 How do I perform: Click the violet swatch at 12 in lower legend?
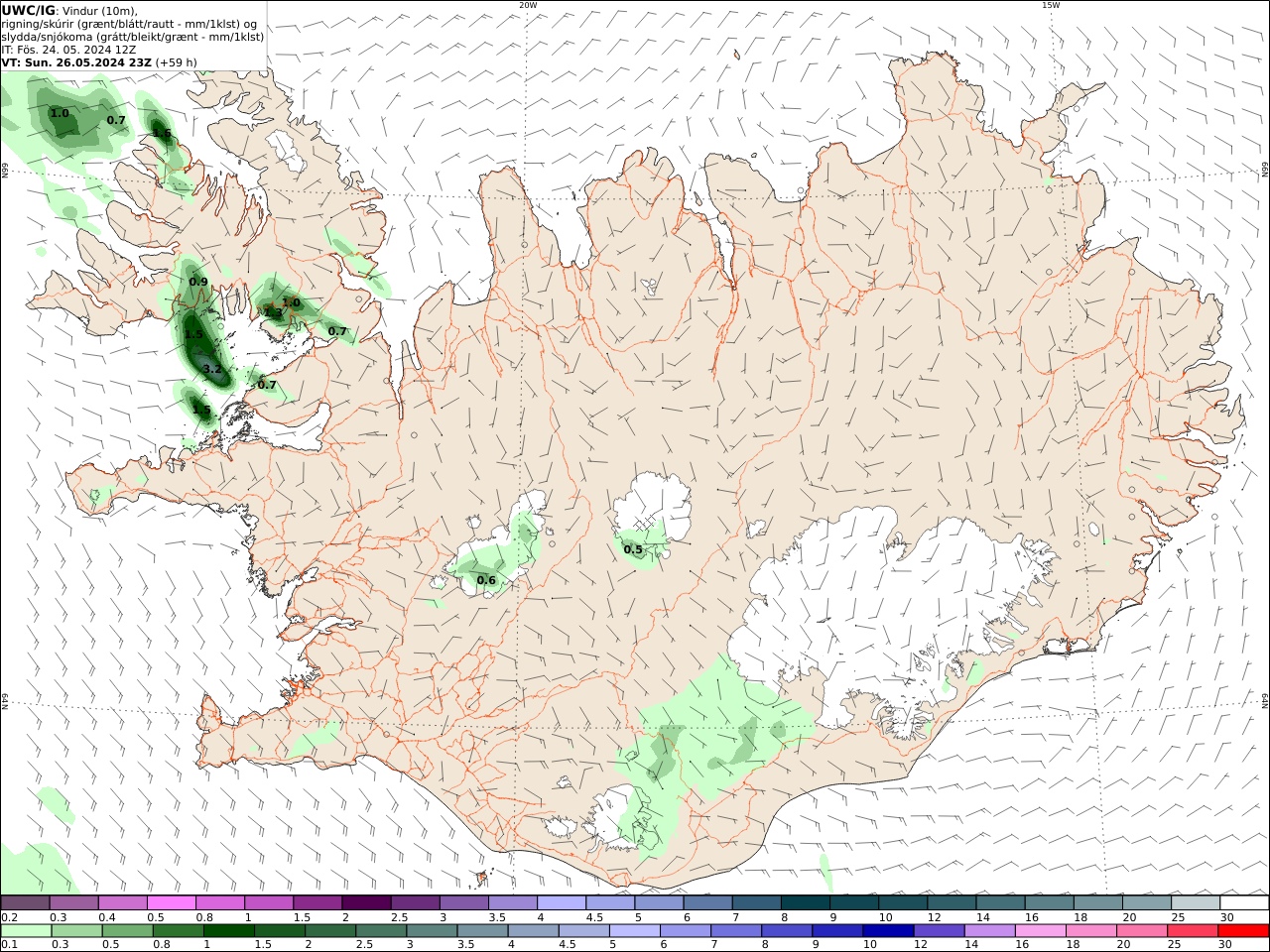tap(939, 931)
